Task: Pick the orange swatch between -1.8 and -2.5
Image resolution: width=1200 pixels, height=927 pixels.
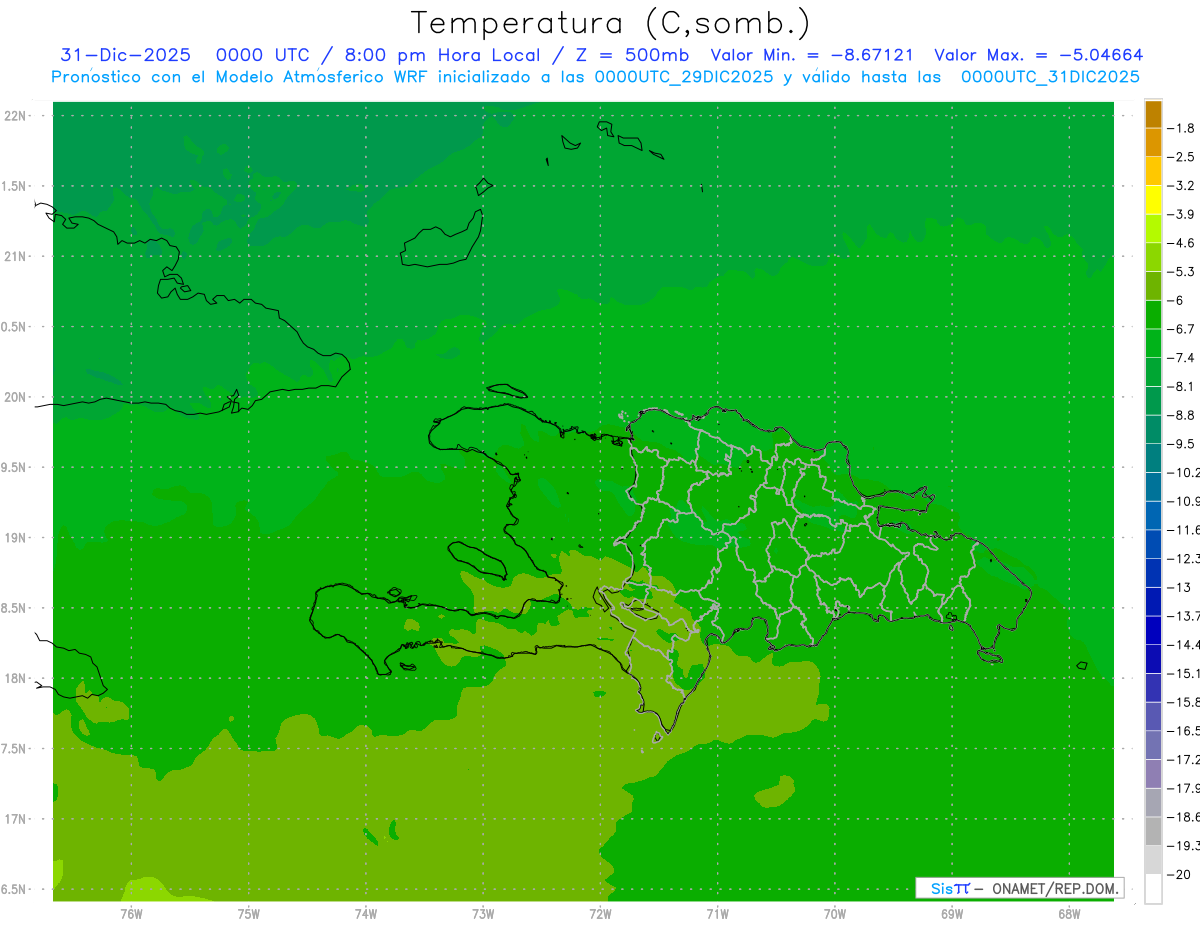Action: [x=1153, y=143]
